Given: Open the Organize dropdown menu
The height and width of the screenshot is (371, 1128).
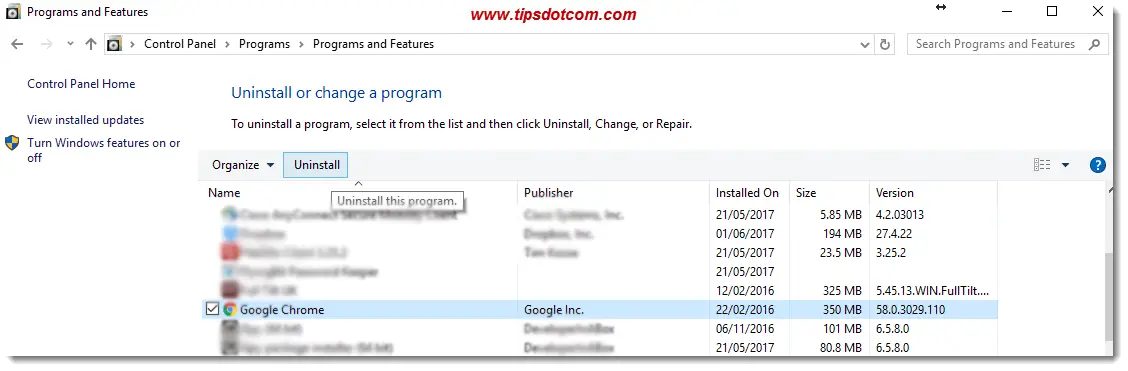Looking at the screenshot, I should click(x=243, y=165).
